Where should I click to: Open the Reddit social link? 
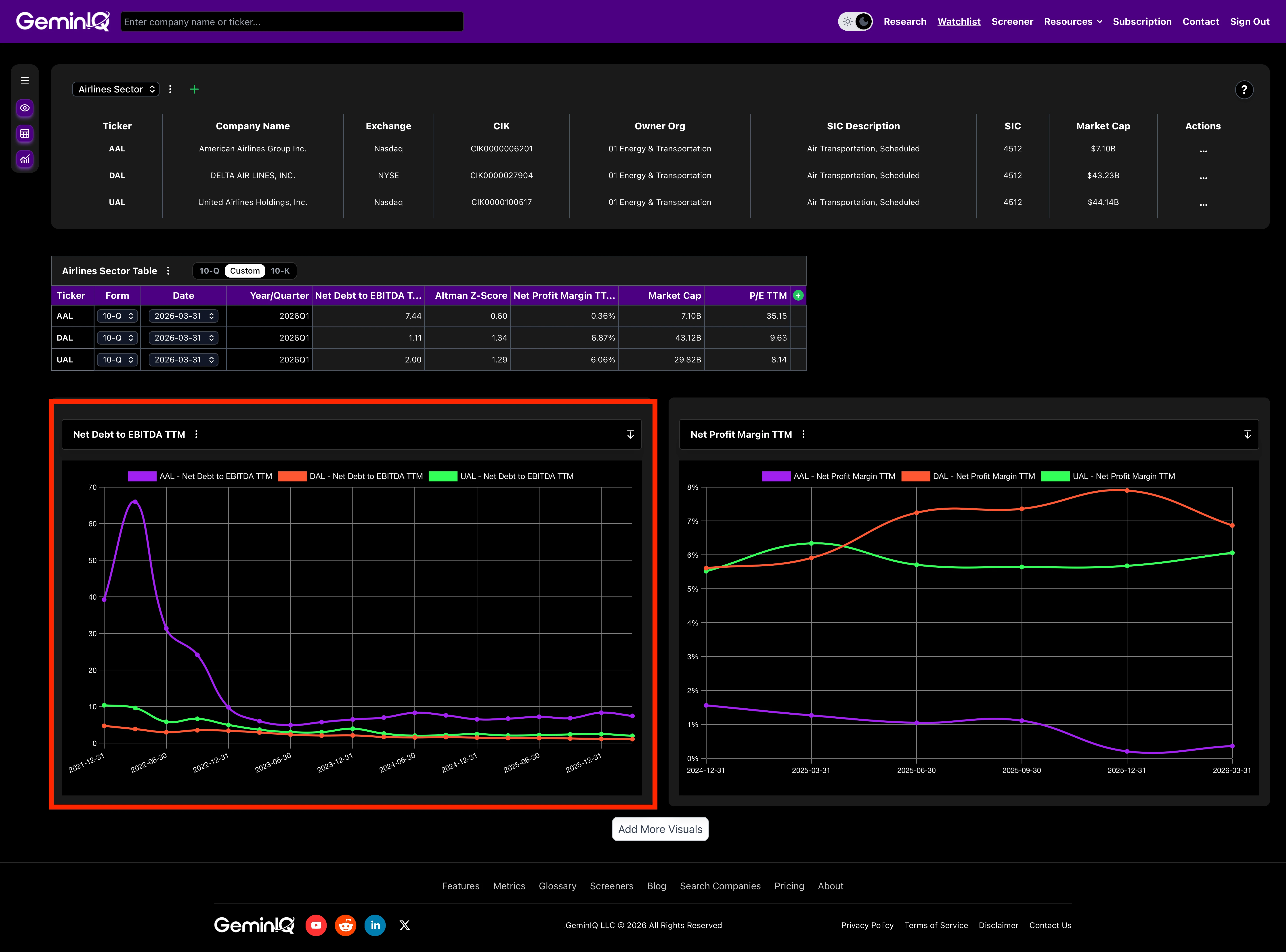pos(346,925)
